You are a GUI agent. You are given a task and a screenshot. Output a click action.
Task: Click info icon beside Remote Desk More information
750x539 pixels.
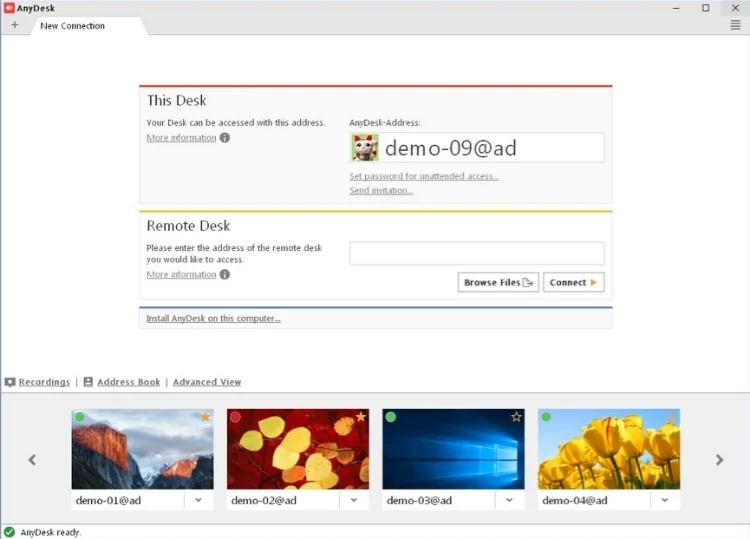[x=224, y=275]
